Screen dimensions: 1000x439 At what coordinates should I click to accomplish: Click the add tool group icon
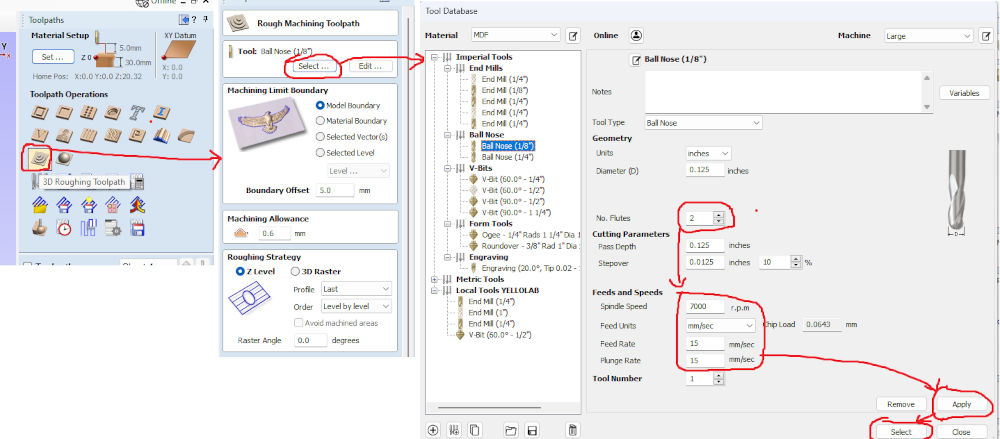454,430
